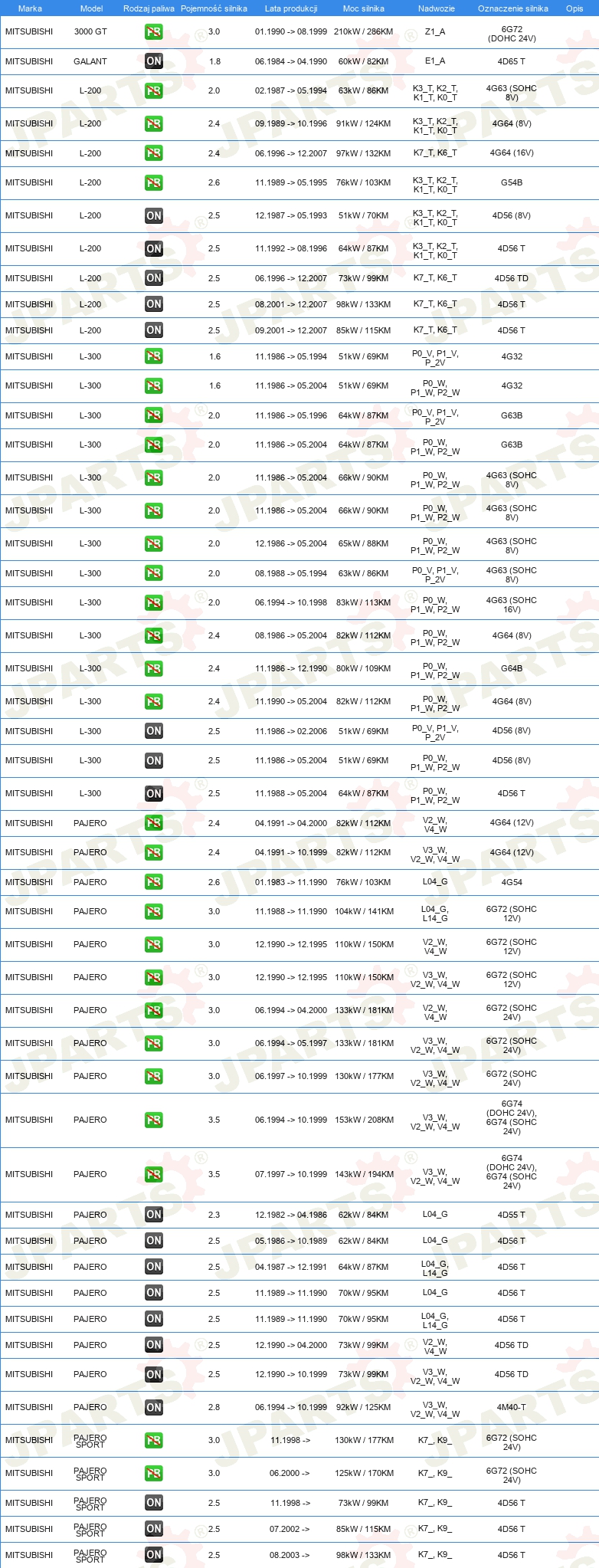
Task: Click the Oznaczenie silnika column header
Action: point(513,8)
